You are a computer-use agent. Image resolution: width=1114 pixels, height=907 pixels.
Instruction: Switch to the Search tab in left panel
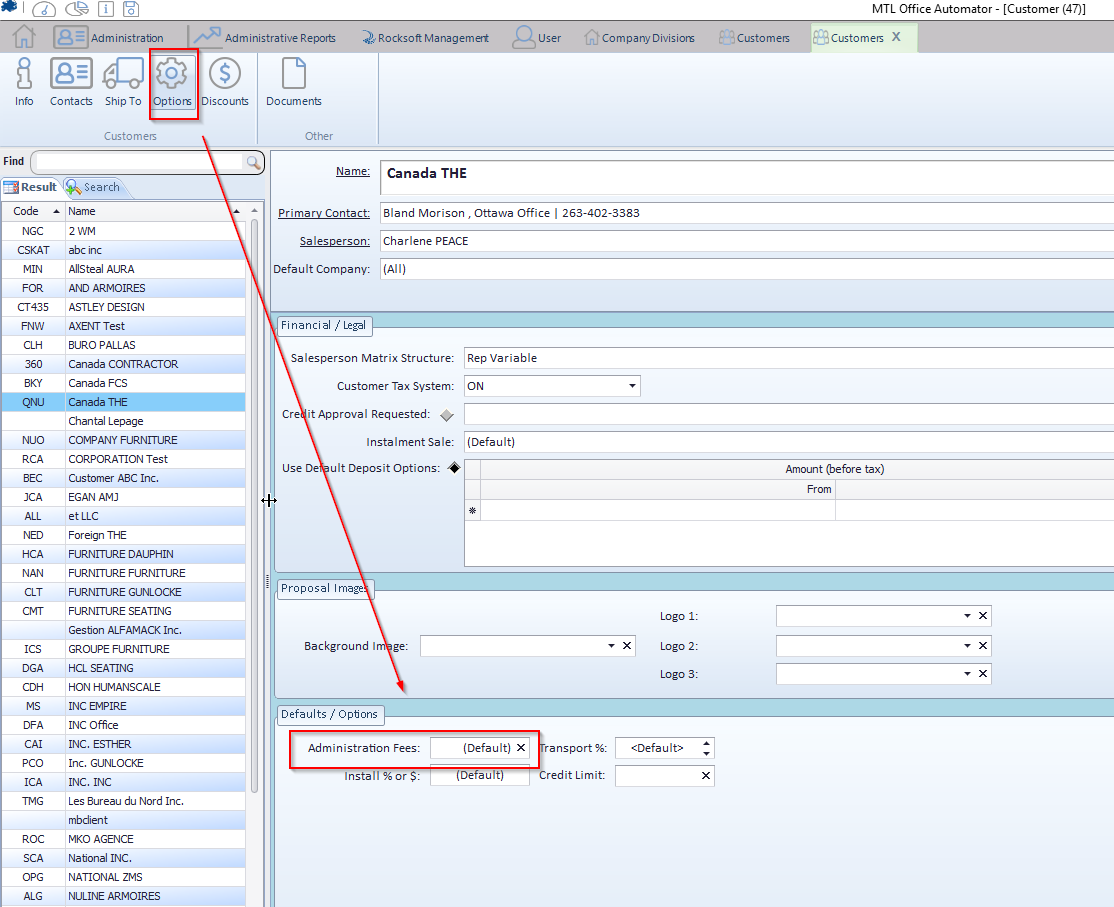[93, 187]
